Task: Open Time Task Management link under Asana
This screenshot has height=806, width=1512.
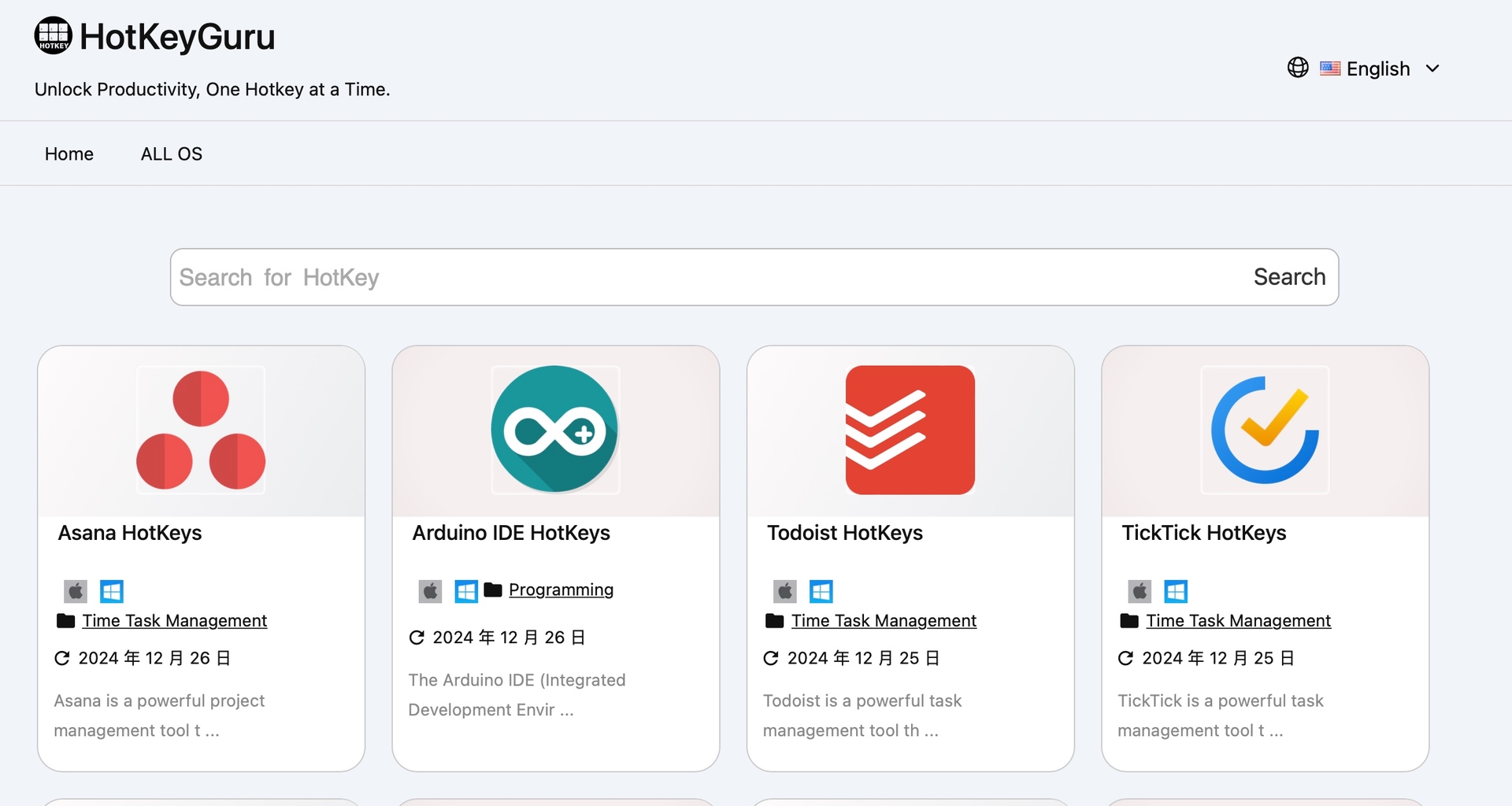Action: [175, 621]
